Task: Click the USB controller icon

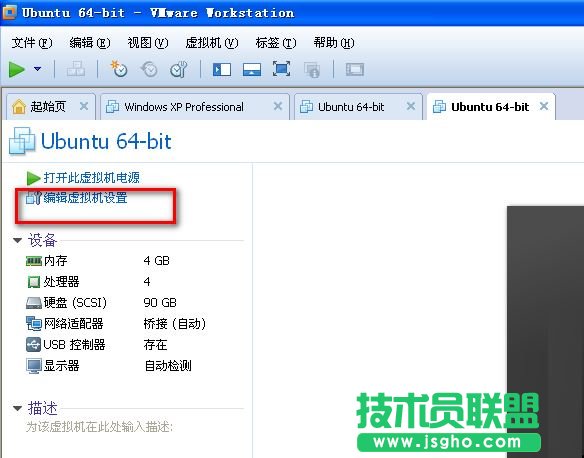Action: coord(34,345)
